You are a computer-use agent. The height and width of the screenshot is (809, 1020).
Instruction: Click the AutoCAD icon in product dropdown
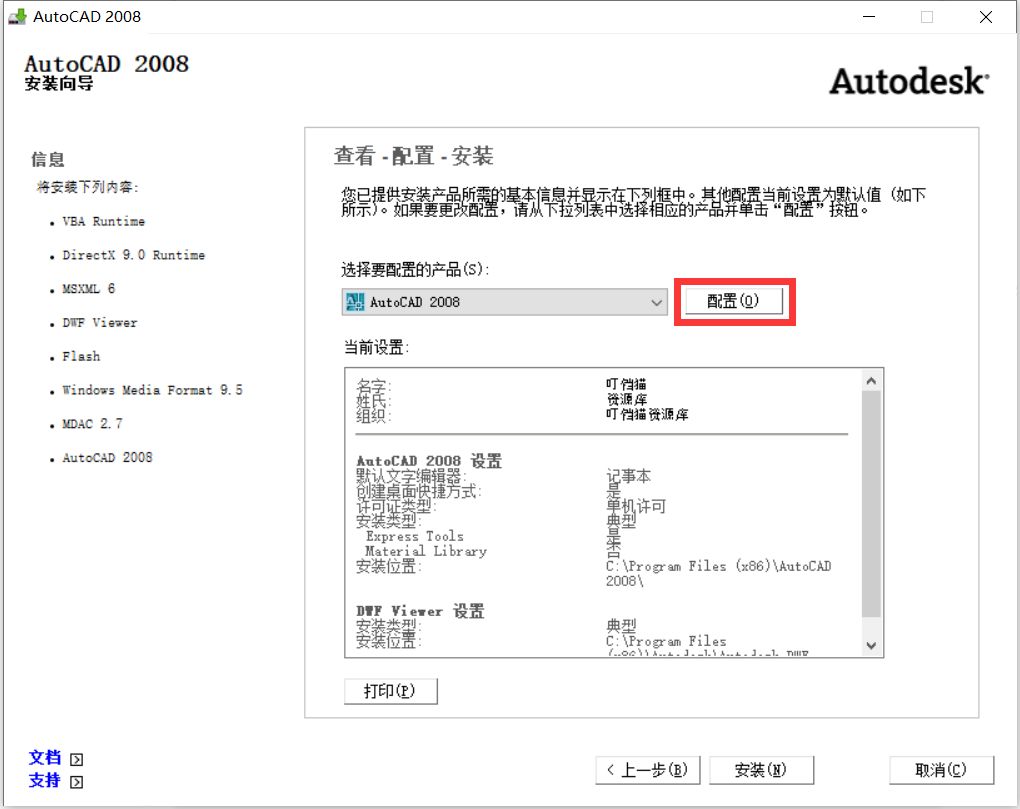355,302
